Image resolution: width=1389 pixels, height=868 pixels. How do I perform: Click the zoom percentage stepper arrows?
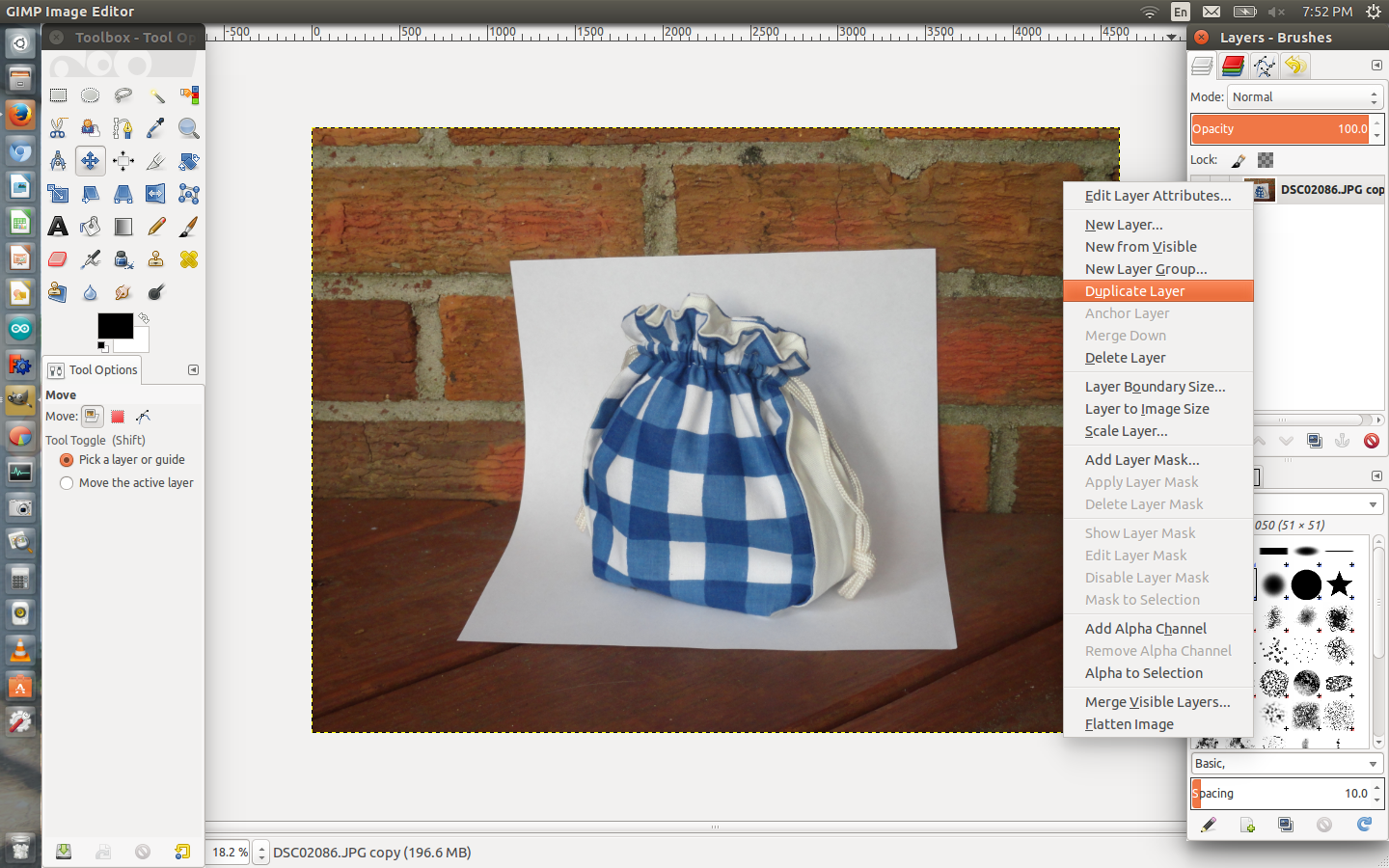click(x=261, y=853)
